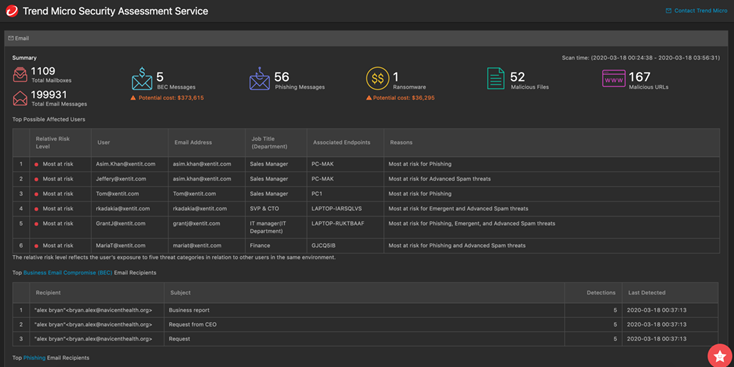The image size is (734, 367).
Task: Click the 56 Phishing Messages count
Action: click(282, 77)
